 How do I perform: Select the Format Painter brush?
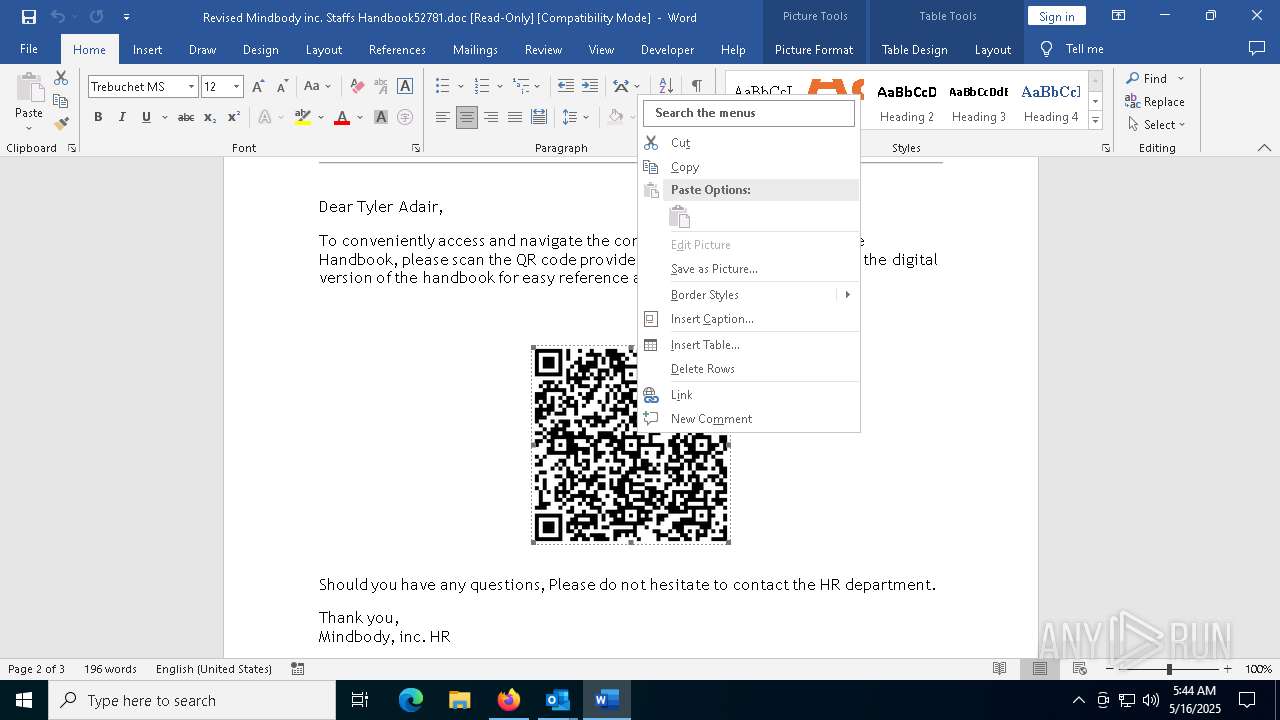click(x=61, y=124)
